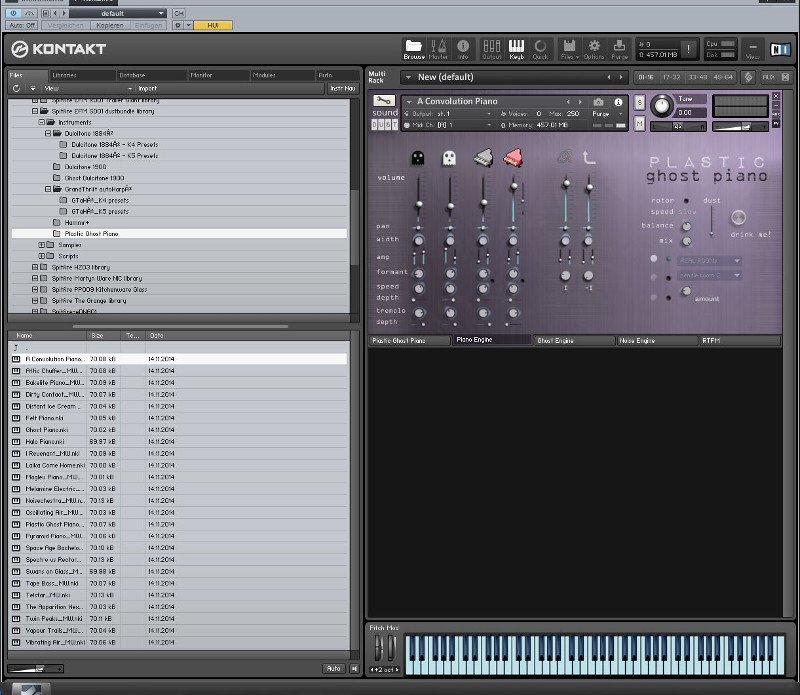Click the instrument pan slider
This screenshot has height=695, width=800.
click(678, 126)
